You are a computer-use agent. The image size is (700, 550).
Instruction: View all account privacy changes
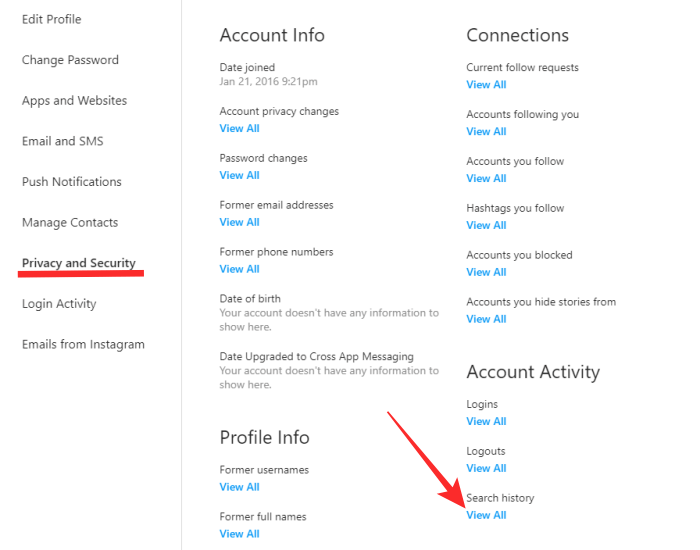(239, 128)
